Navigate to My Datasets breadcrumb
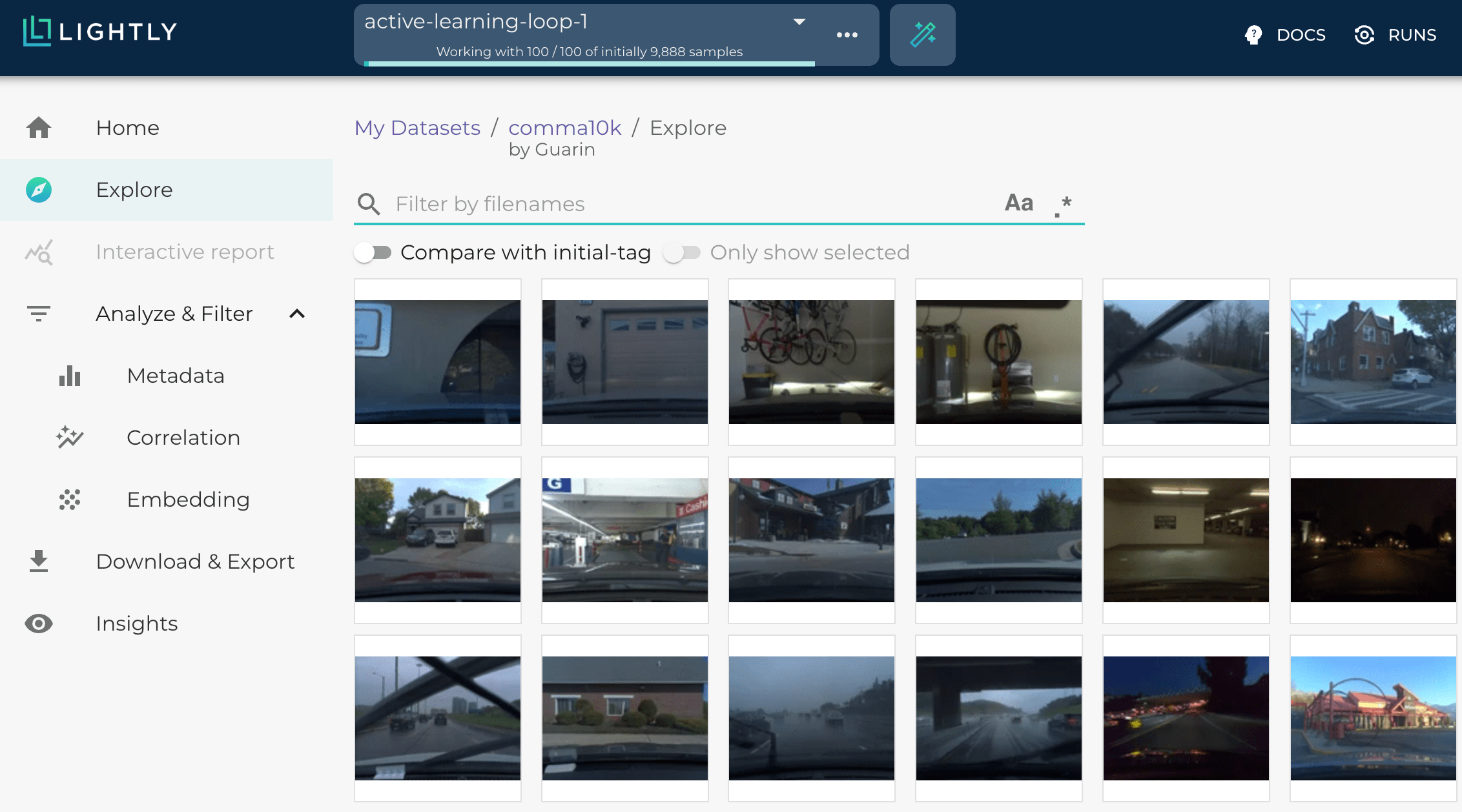 (x=417, y=127)
